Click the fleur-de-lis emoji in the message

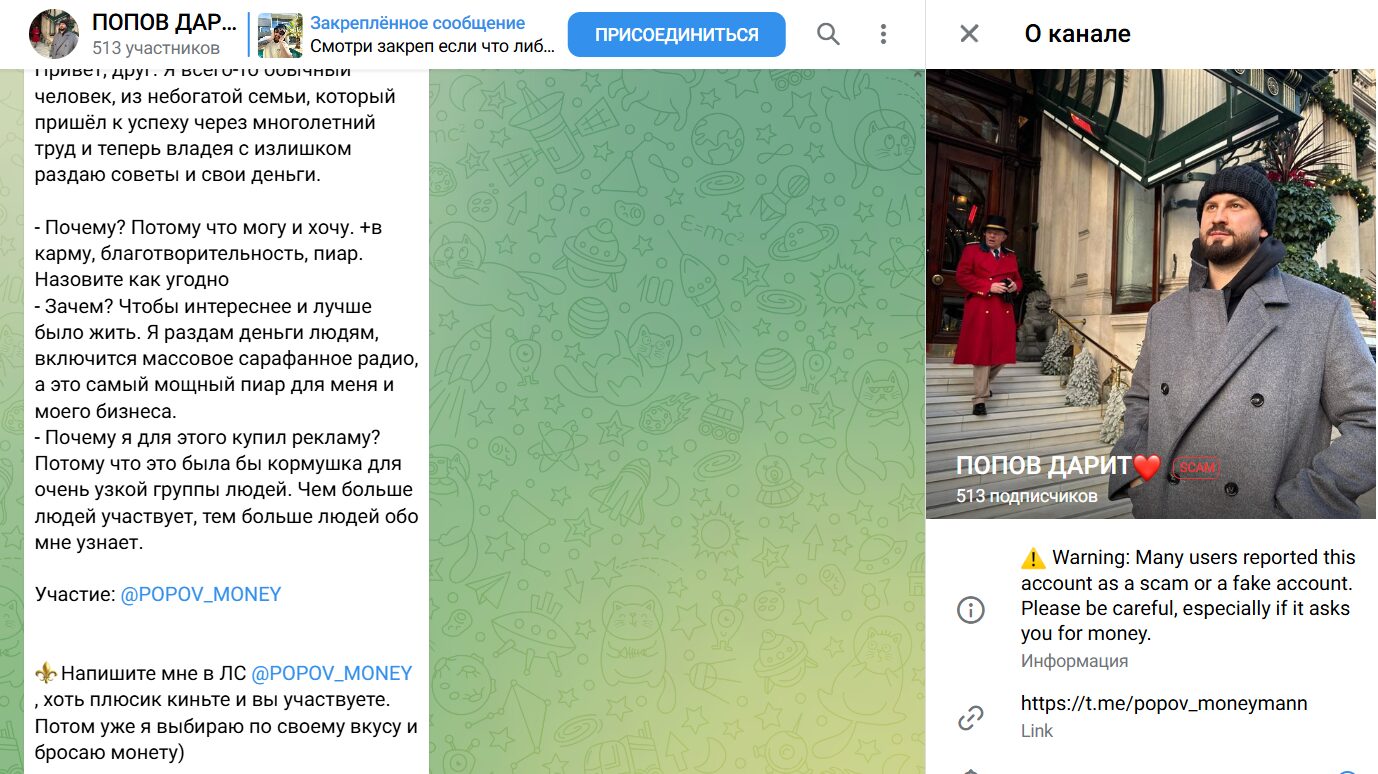click(x=46, y=673)
